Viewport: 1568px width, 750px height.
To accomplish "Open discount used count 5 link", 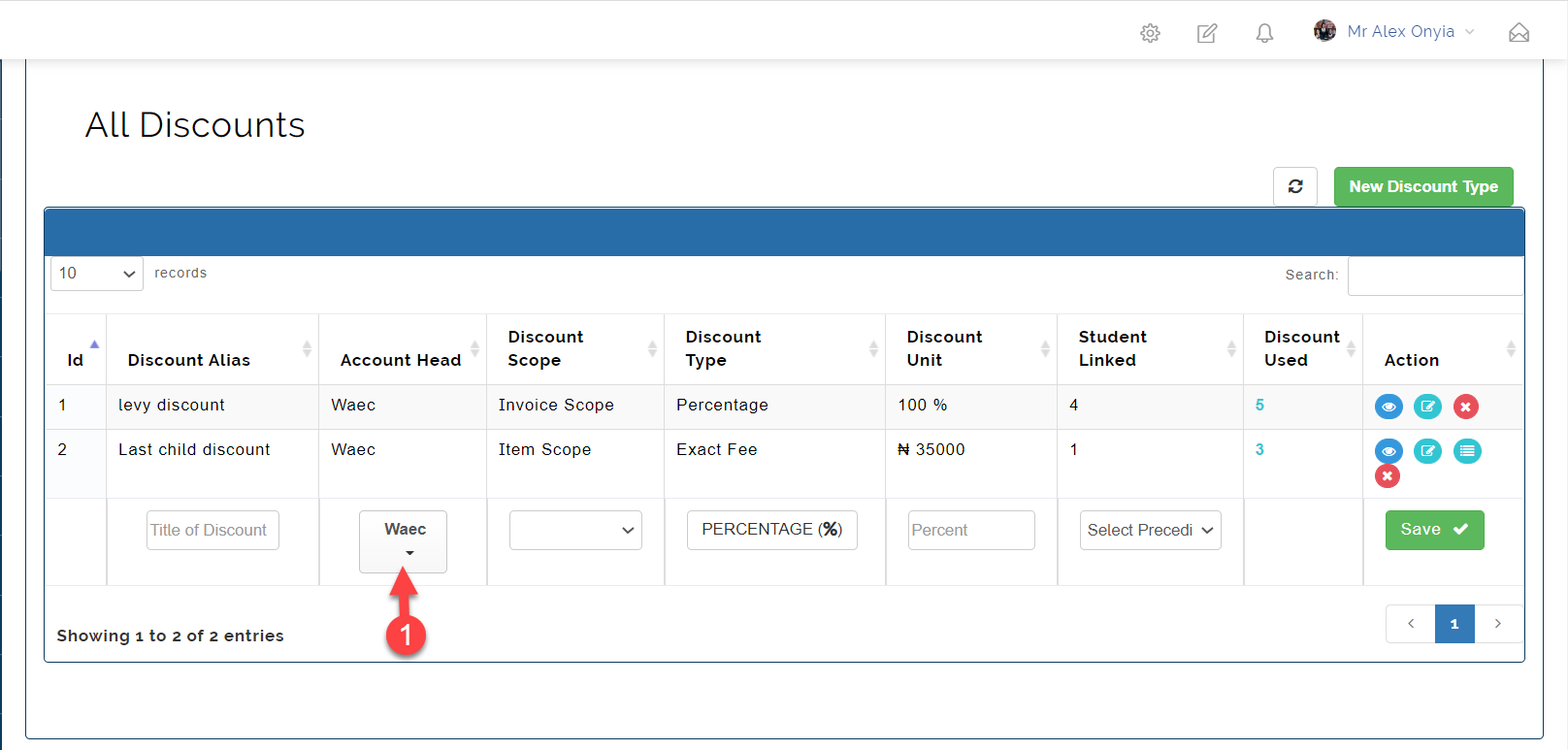I will (1259, 405).
